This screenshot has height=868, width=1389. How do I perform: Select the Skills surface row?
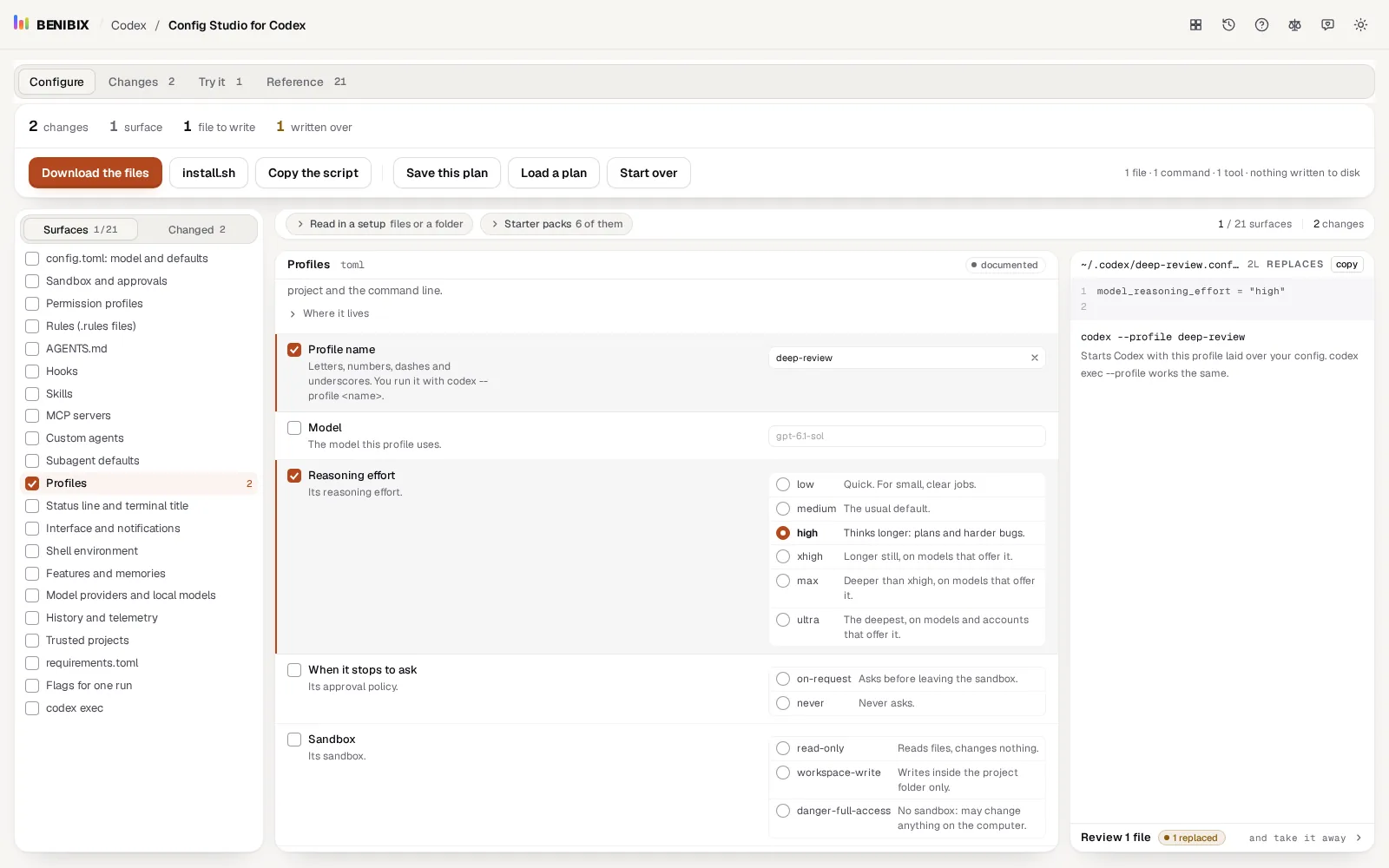coord(139,394)
